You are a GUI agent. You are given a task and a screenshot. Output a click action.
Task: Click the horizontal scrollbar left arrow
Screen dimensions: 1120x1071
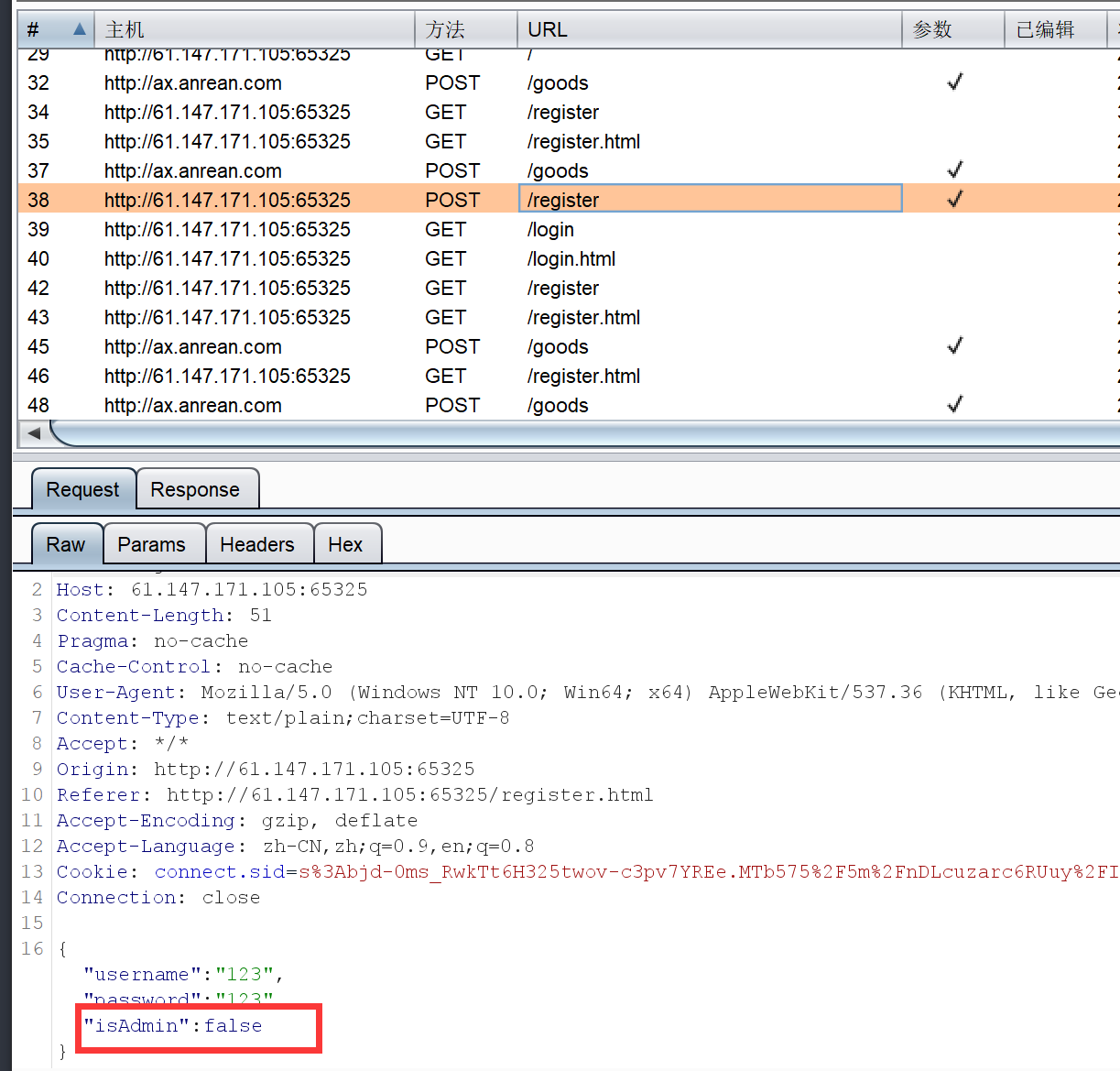click(34, 433)
